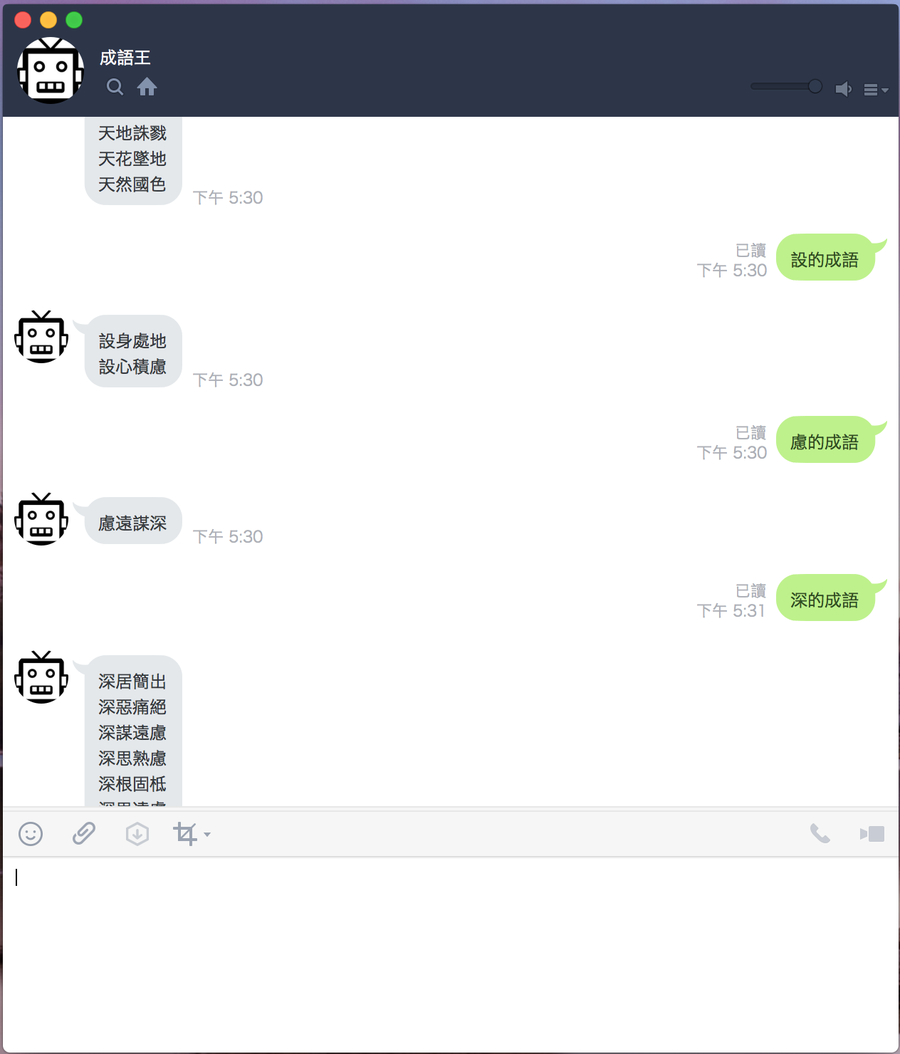
Task: Open the emoji sticker picker
Action: (x=30, y=834)
